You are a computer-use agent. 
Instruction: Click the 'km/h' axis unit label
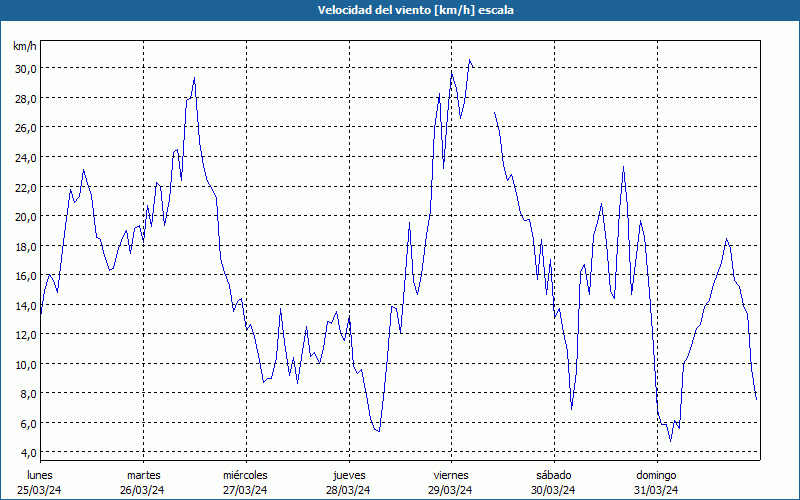pyautogui.click(x=25, y=46)
